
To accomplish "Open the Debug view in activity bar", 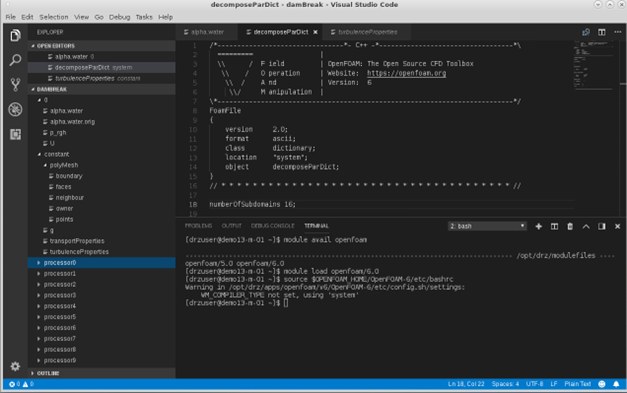I will click(15, 110).
